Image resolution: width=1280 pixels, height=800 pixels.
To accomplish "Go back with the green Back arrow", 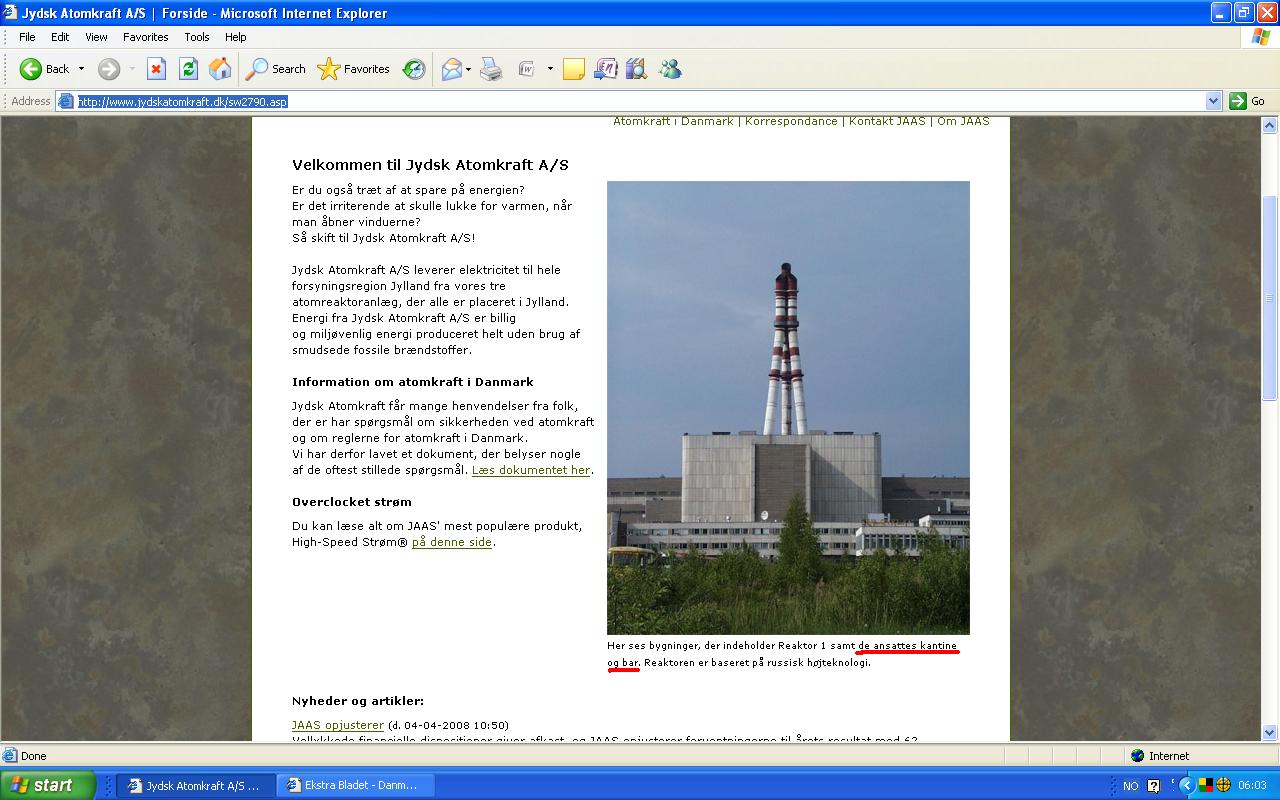I will point(31,69).
